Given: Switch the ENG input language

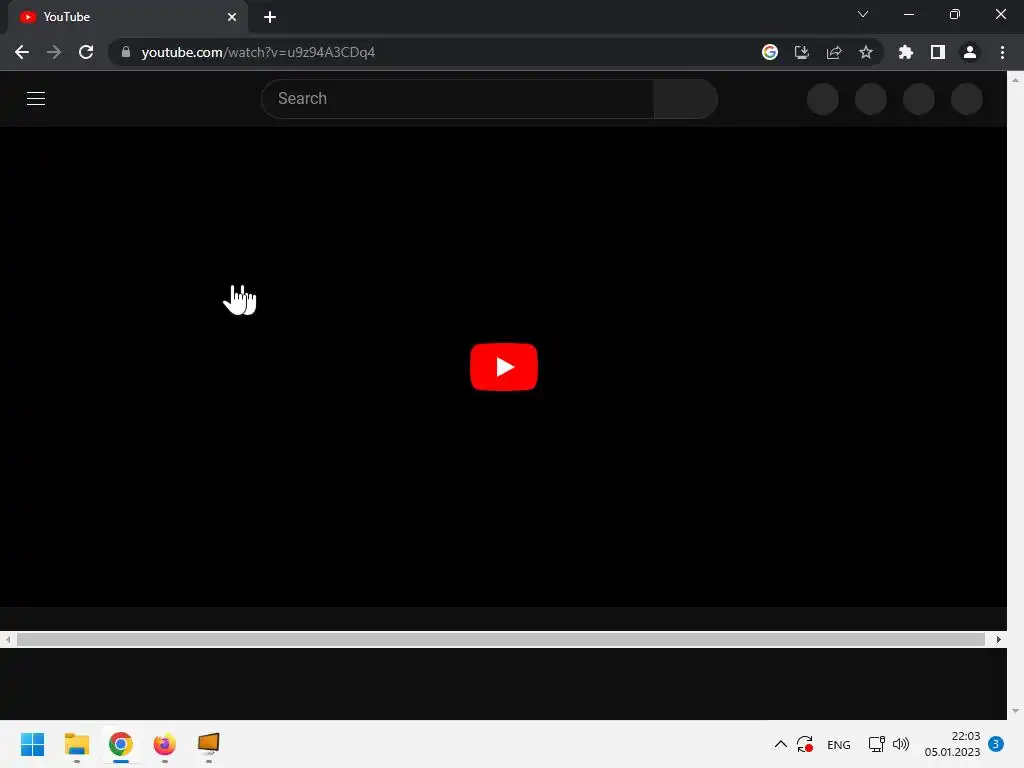Looking at the screenshot, I should point(839,744).
